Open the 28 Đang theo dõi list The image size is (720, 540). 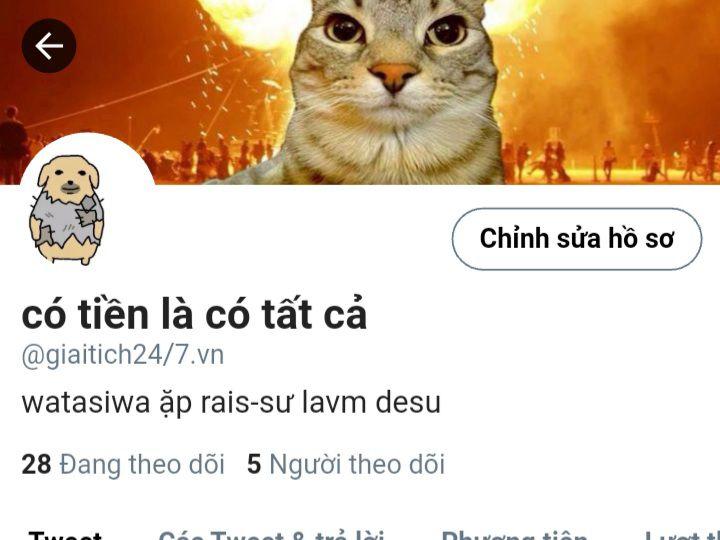[123, 464]
